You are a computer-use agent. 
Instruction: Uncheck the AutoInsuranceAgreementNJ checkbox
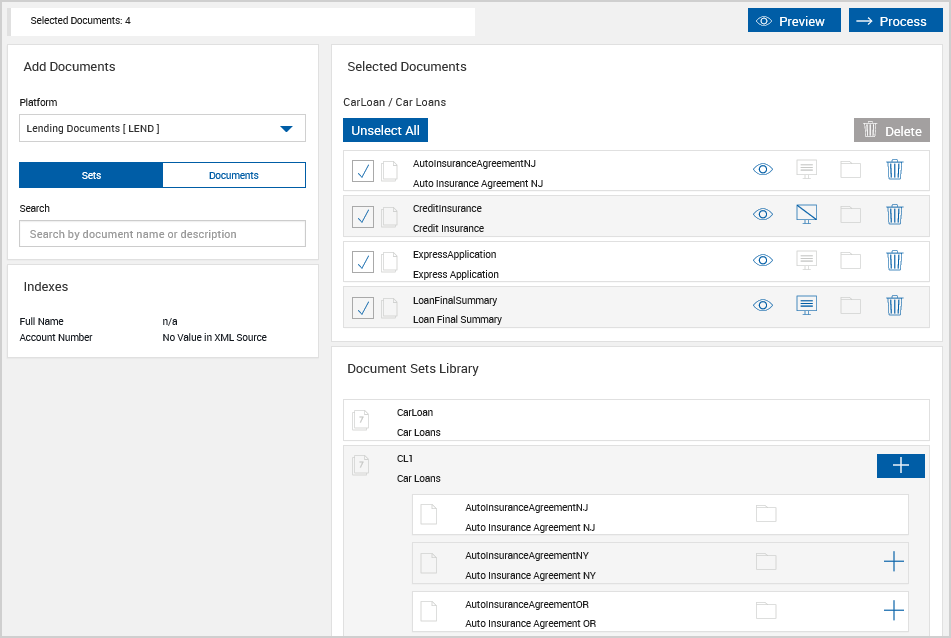coord(363,171)
